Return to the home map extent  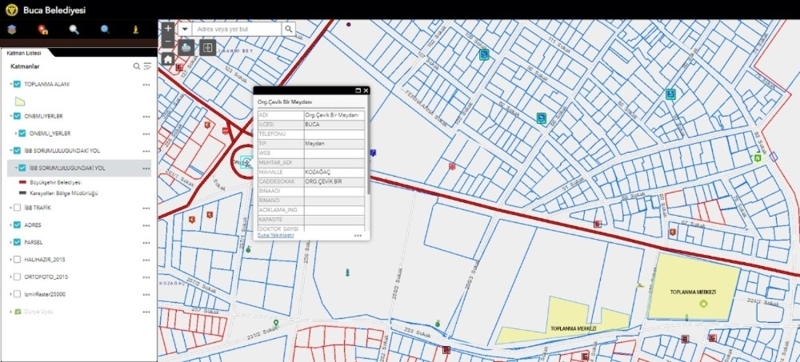coord(168,59)
